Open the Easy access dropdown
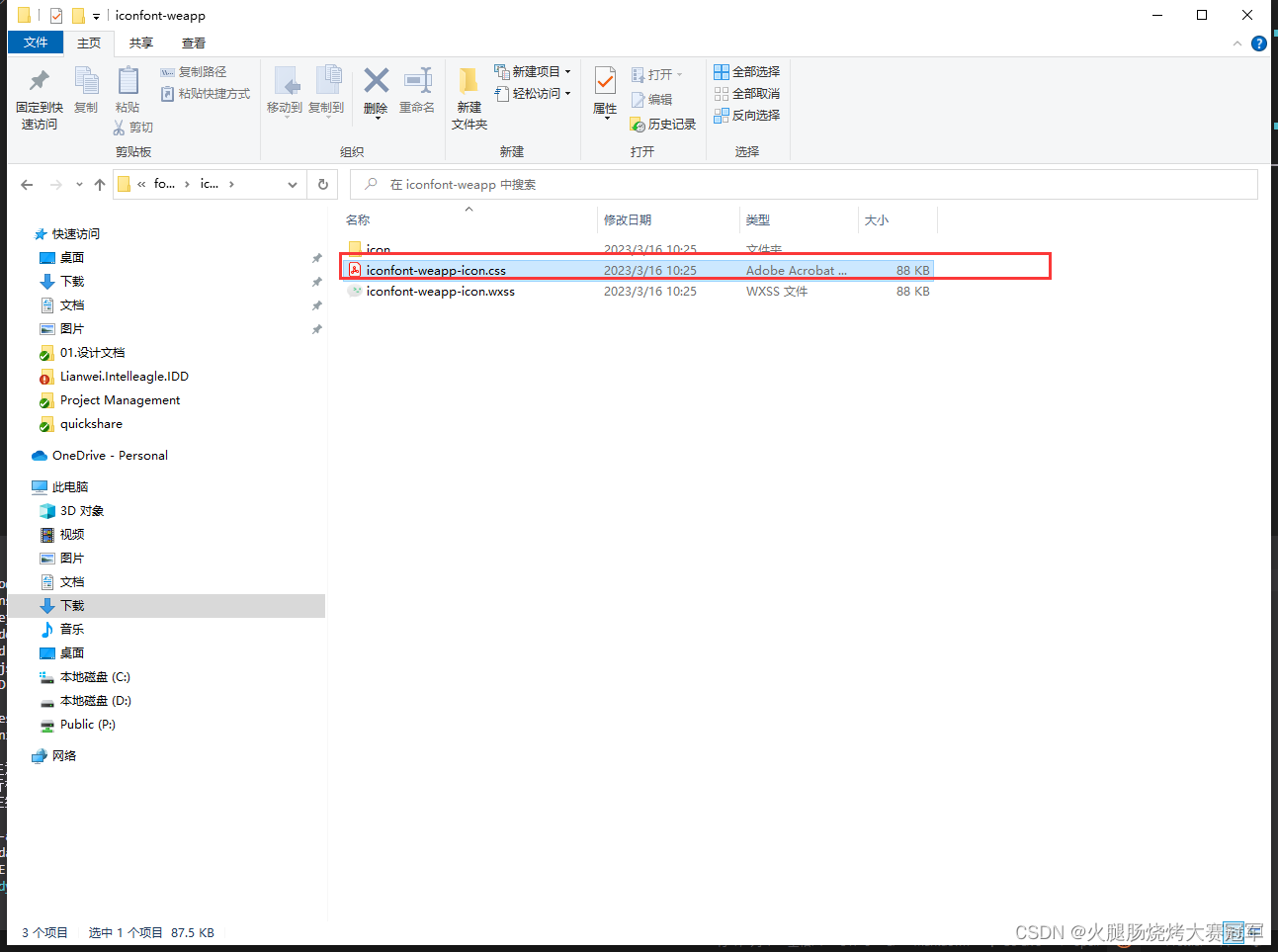The width and height of the screenshot is (1278, 952). 533,94
